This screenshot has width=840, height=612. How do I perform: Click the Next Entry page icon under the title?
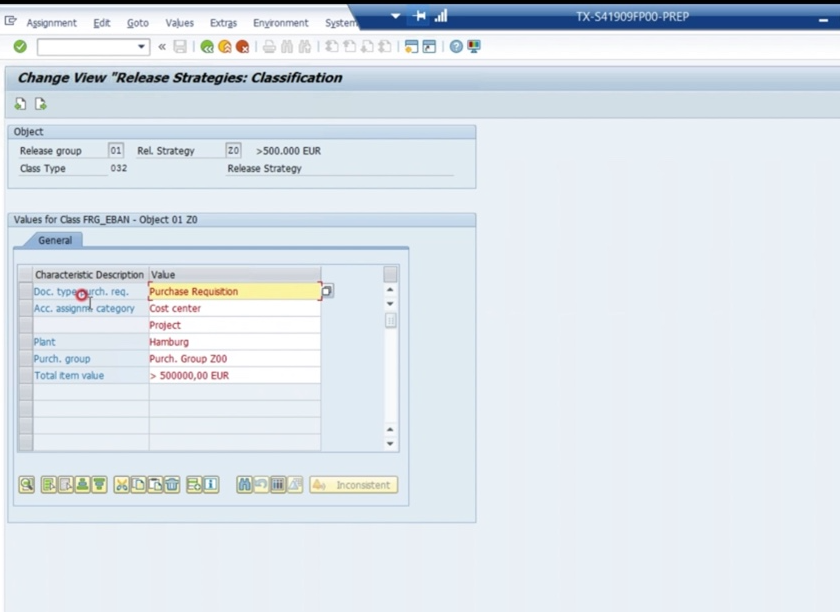[41, 104]
